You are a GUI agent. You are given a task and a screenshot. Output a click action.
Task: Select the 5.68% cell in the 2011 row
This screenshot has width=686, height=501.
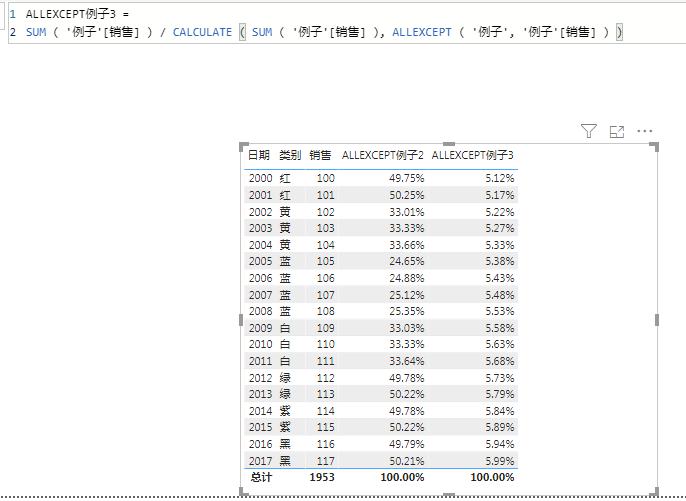[x=499, y=361]
